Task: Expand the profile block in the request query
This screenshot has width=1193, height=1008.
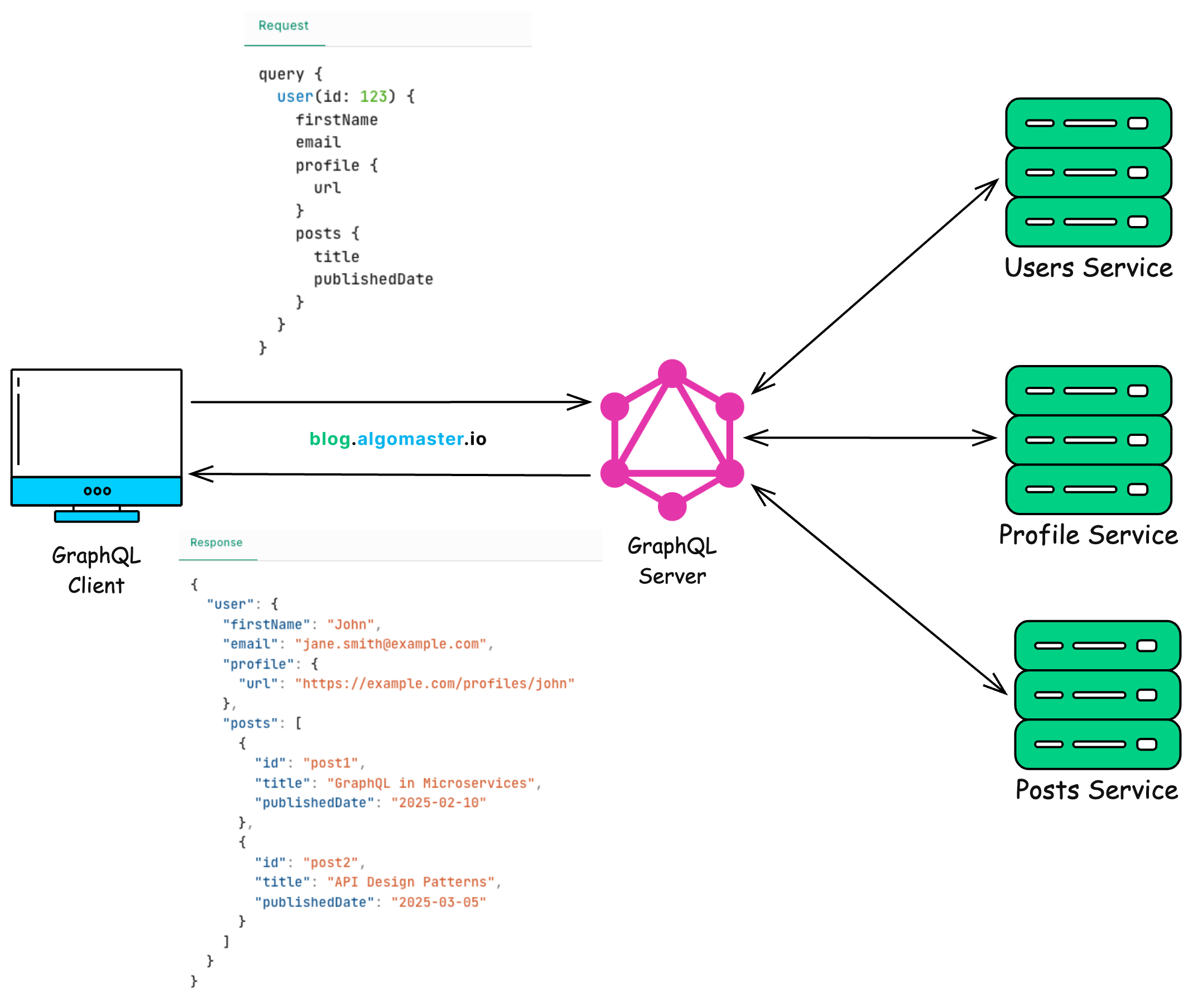Action: [x=328, y=165]
